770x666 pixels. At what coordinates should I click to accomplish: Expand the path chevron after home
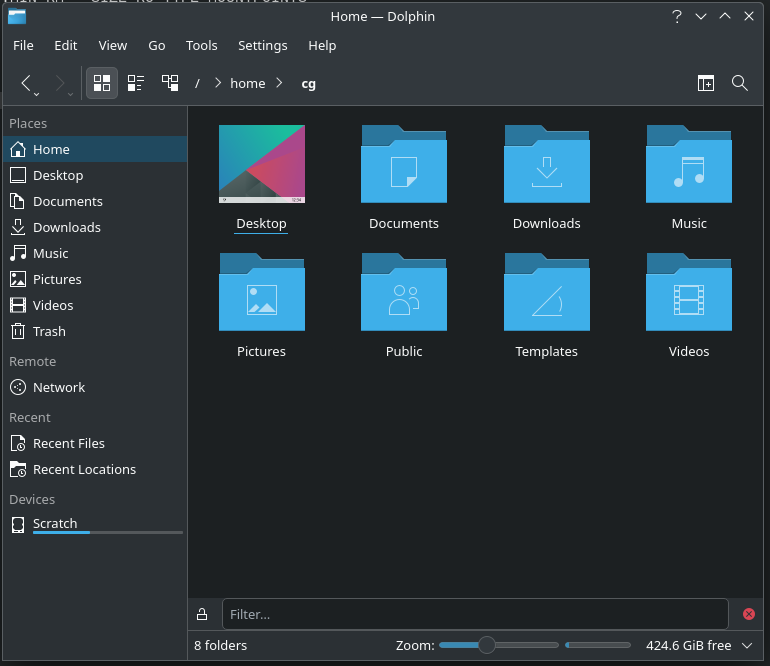(279, 83)
